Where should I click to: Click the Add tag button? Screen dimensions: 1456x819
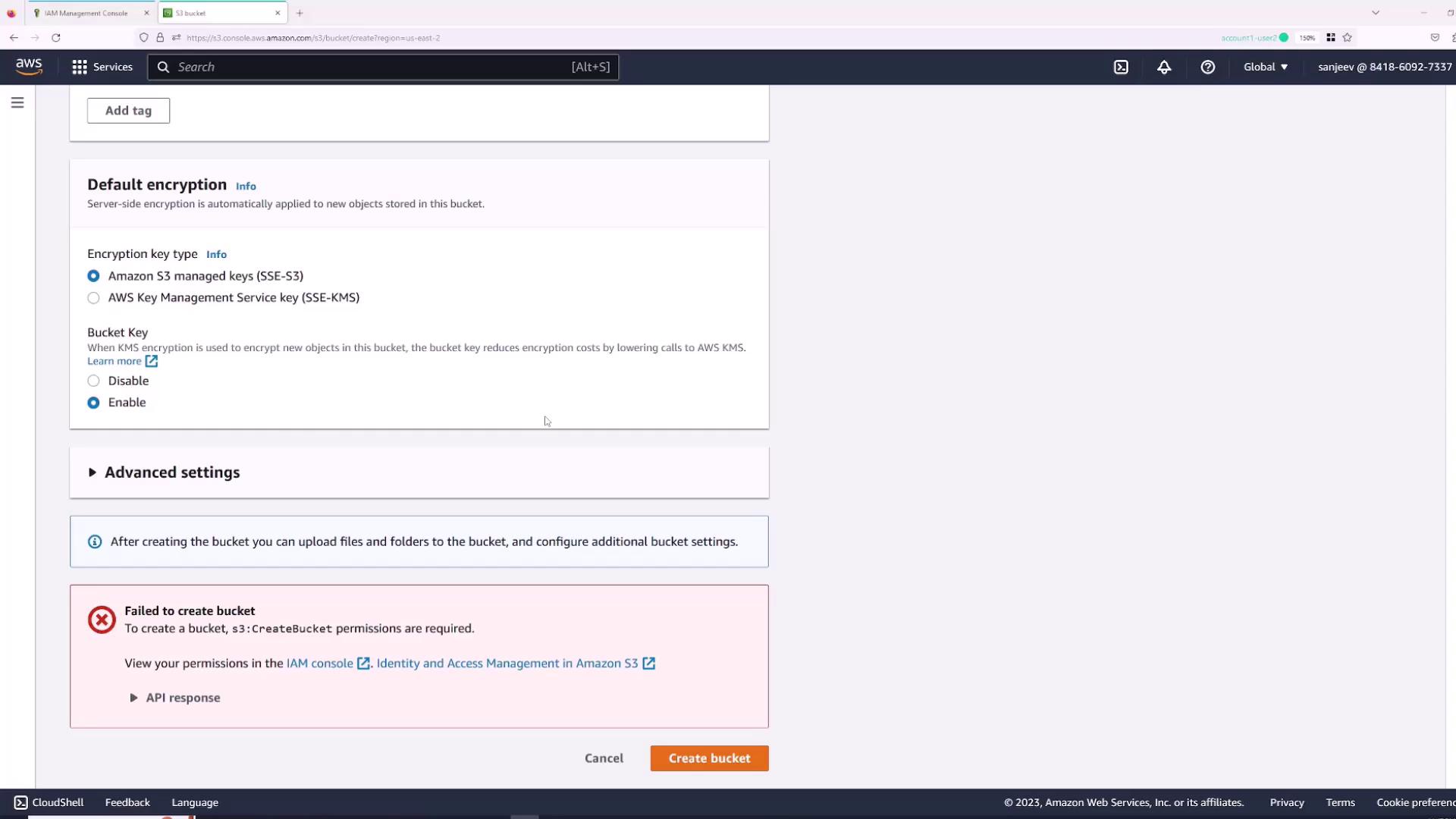tap(128, 111)
